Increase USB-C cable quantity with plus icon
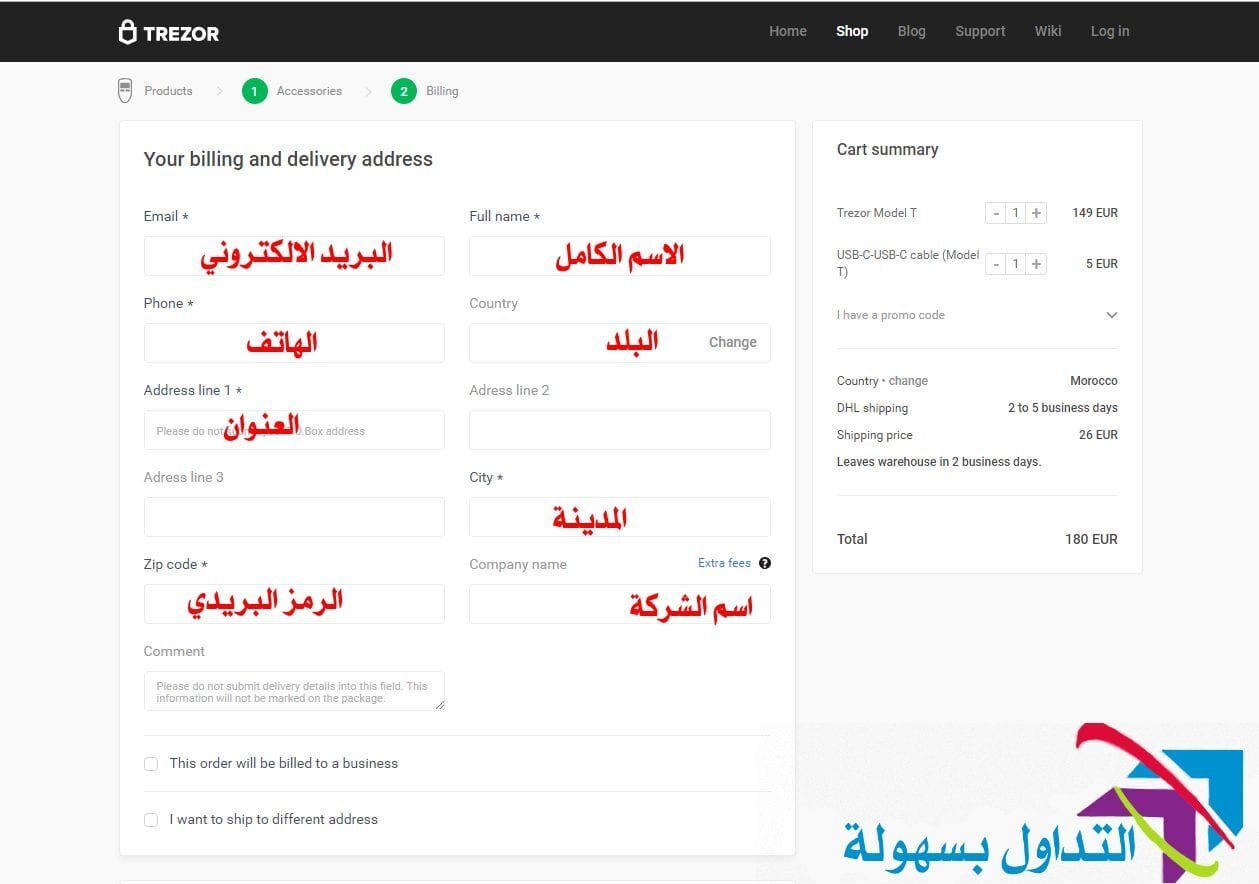The height and width of the screenshot is (884, 1259). click(1036, 264)
